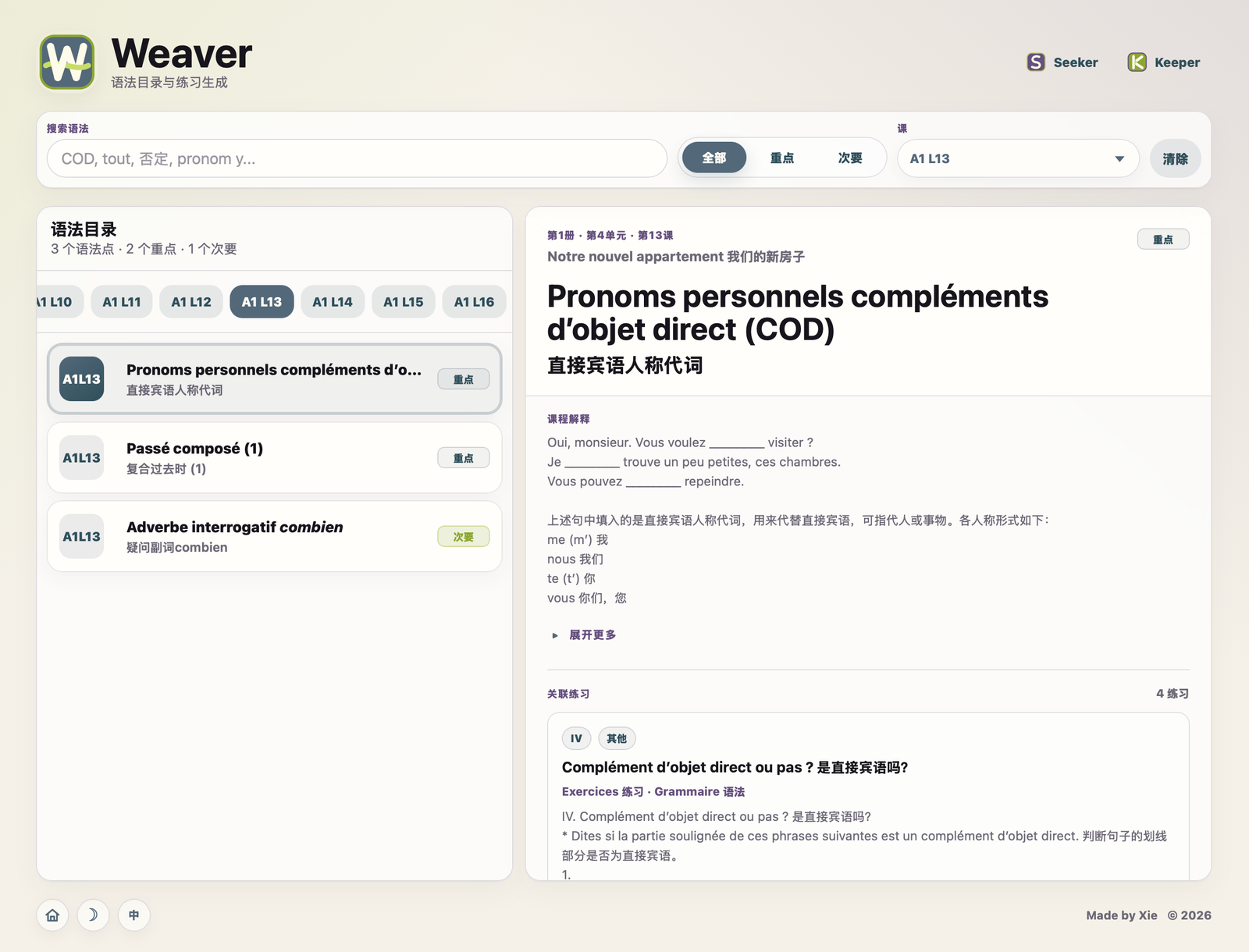Click the '直接宾语人称代词' detail subtitle
This screenshot has width=1249, height=952.
point(625,365)
